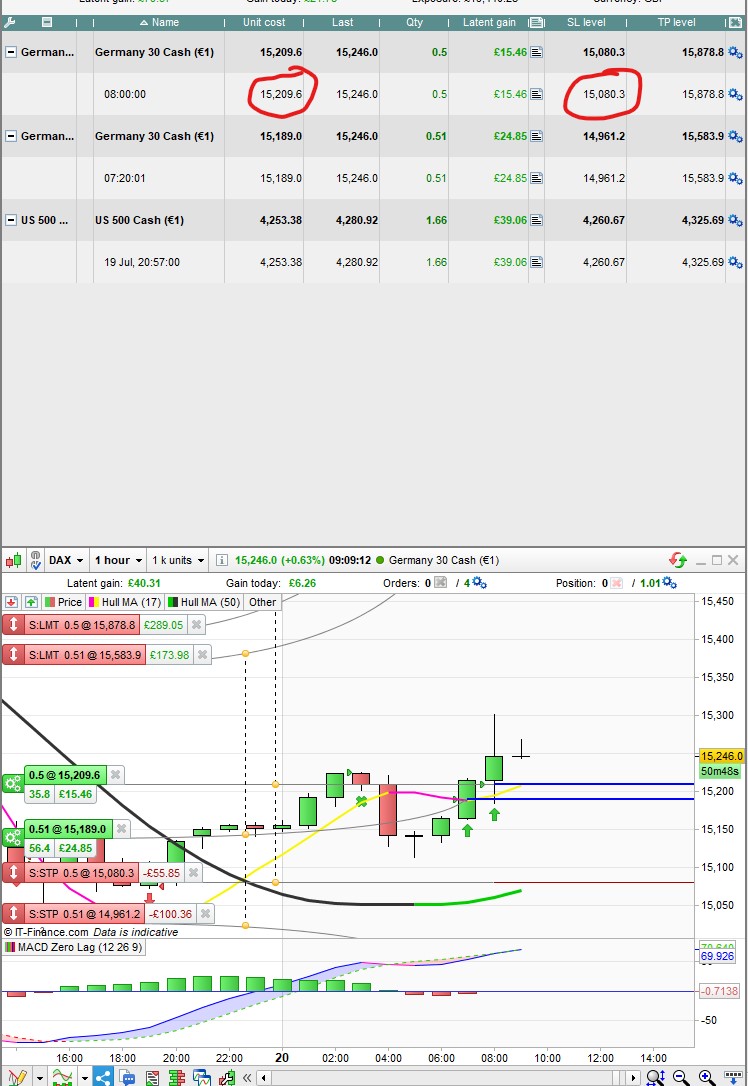Image resolution: width=748 pixels, height=1086 pixels.
Task: Open gear settings for the 07:20:01 sub-row
Action: pyautogui.click(x=736, y=178)
